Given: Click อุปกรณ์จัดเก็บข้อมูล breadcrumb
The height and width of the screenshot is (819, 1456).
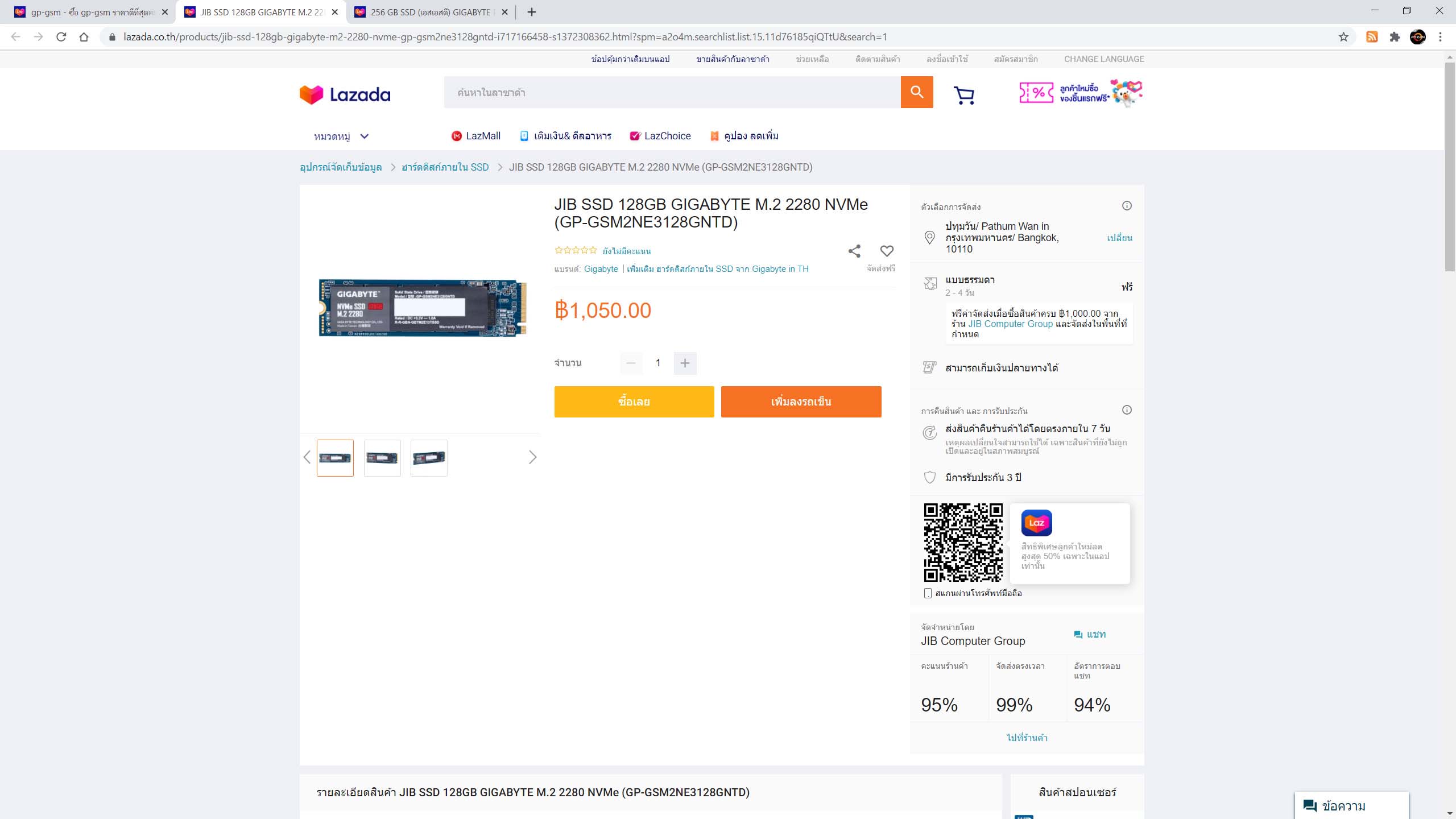Looking at the screenshot, I should pyautogui.click(x=341, y=167).
